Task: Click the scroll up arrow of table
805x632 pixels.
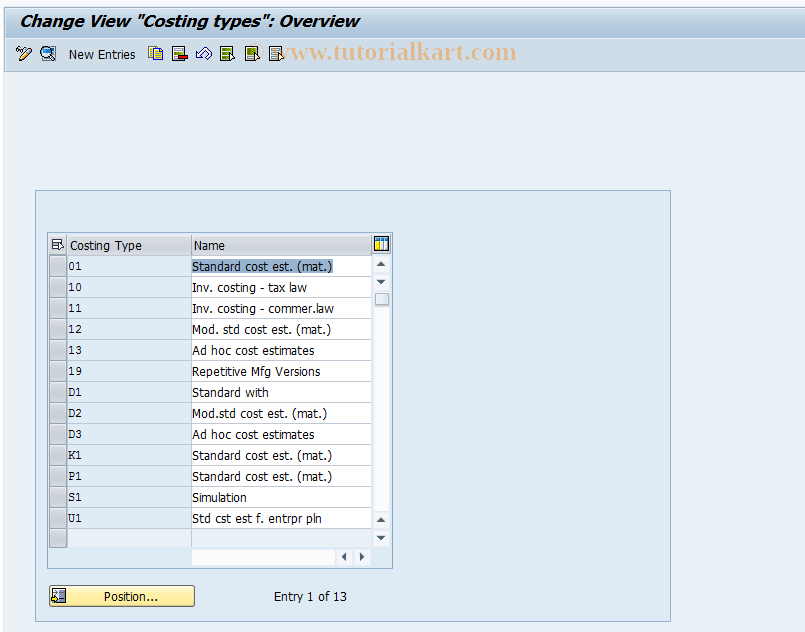Action: [381, 264]
